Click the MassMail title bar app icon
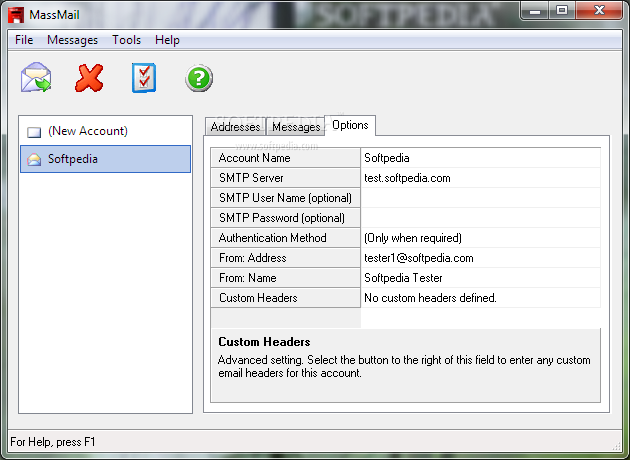Image resolution: width=630 pixels, height=460 pixels. tap(16, 15)
